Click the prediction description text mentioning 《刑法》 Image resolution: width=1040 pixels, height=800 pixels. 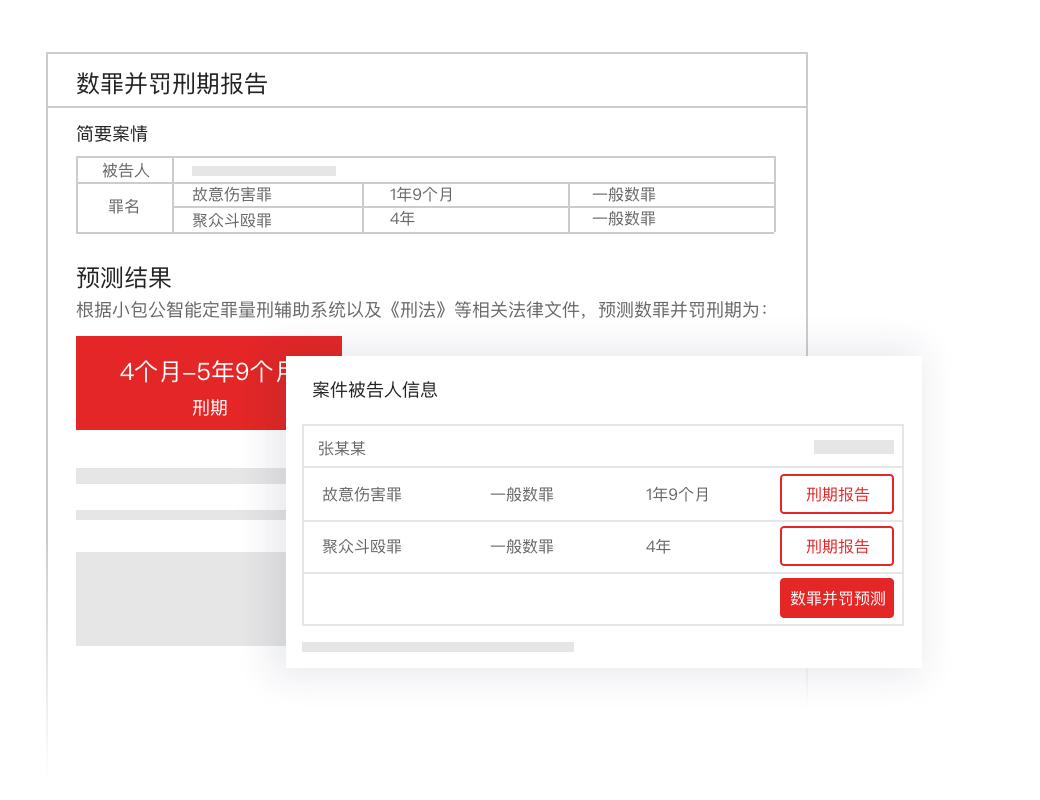coord(421,310)
